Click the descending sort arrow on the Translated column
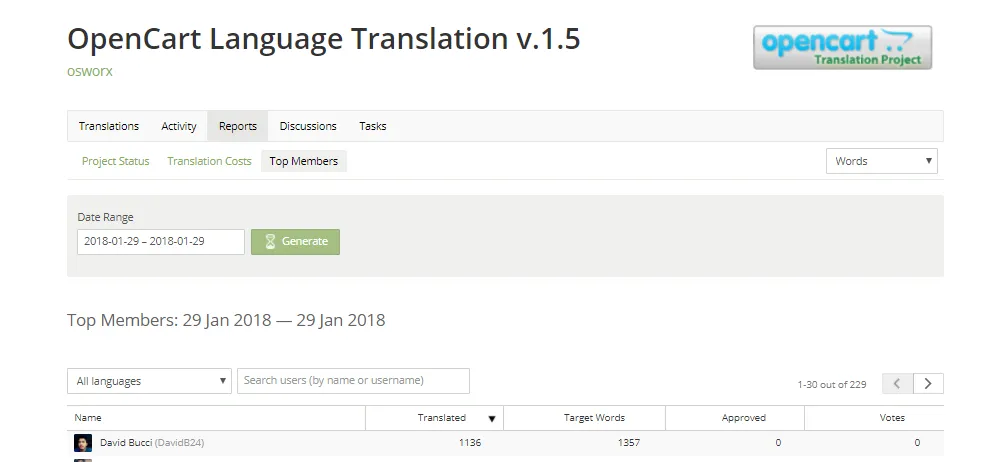996x462 pixels. click(x=492, y=419)
